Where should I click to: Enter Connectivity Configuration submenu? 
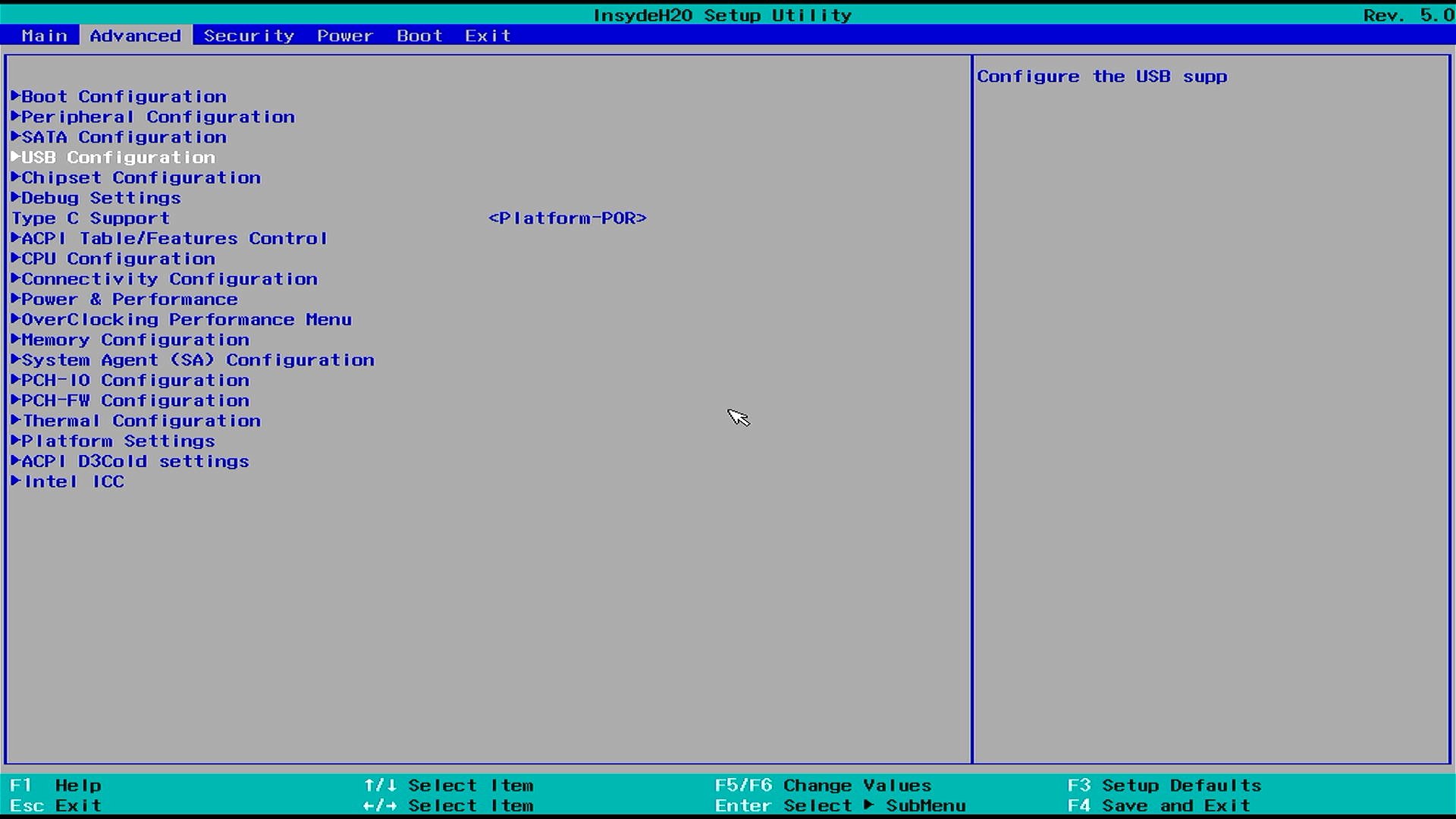click(x=169, y=280)
